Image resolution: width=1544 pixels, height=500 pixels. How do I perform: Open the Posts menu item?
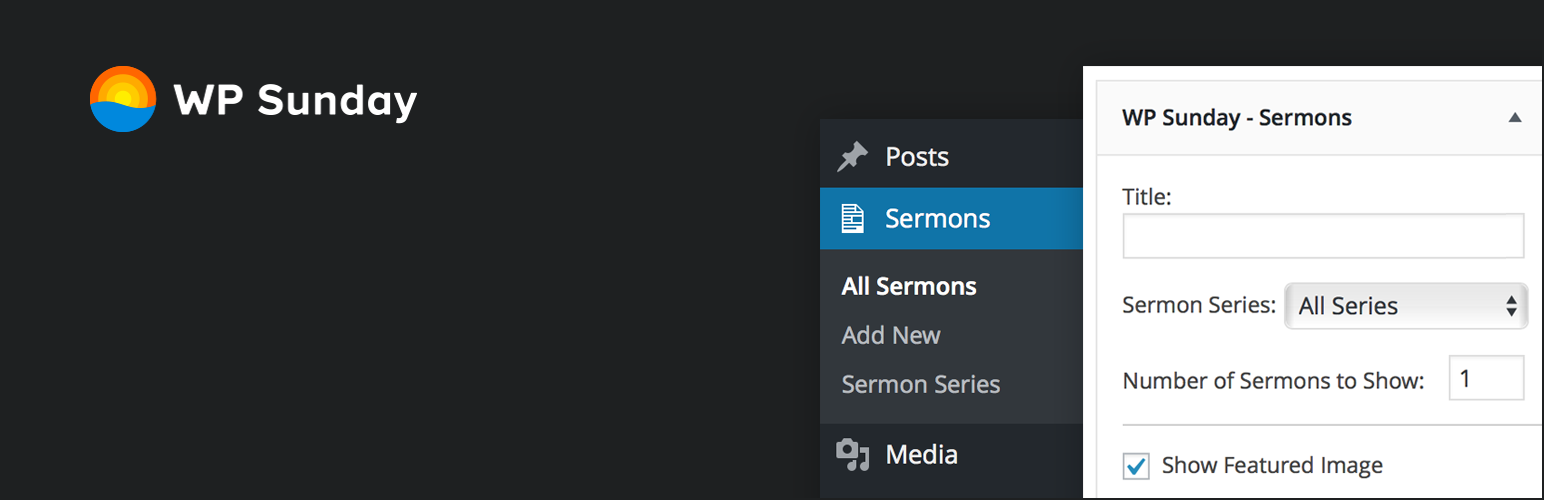917,157
